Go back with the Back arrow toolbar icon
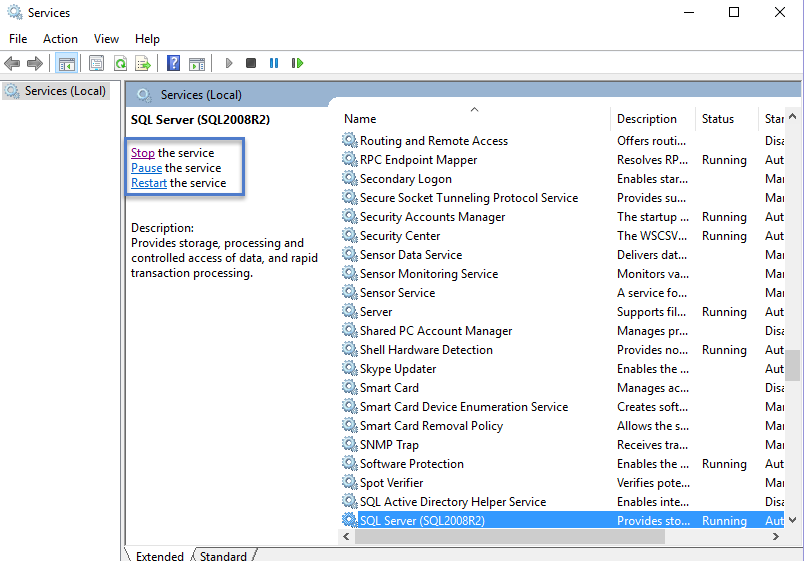 tap(12, 64)
